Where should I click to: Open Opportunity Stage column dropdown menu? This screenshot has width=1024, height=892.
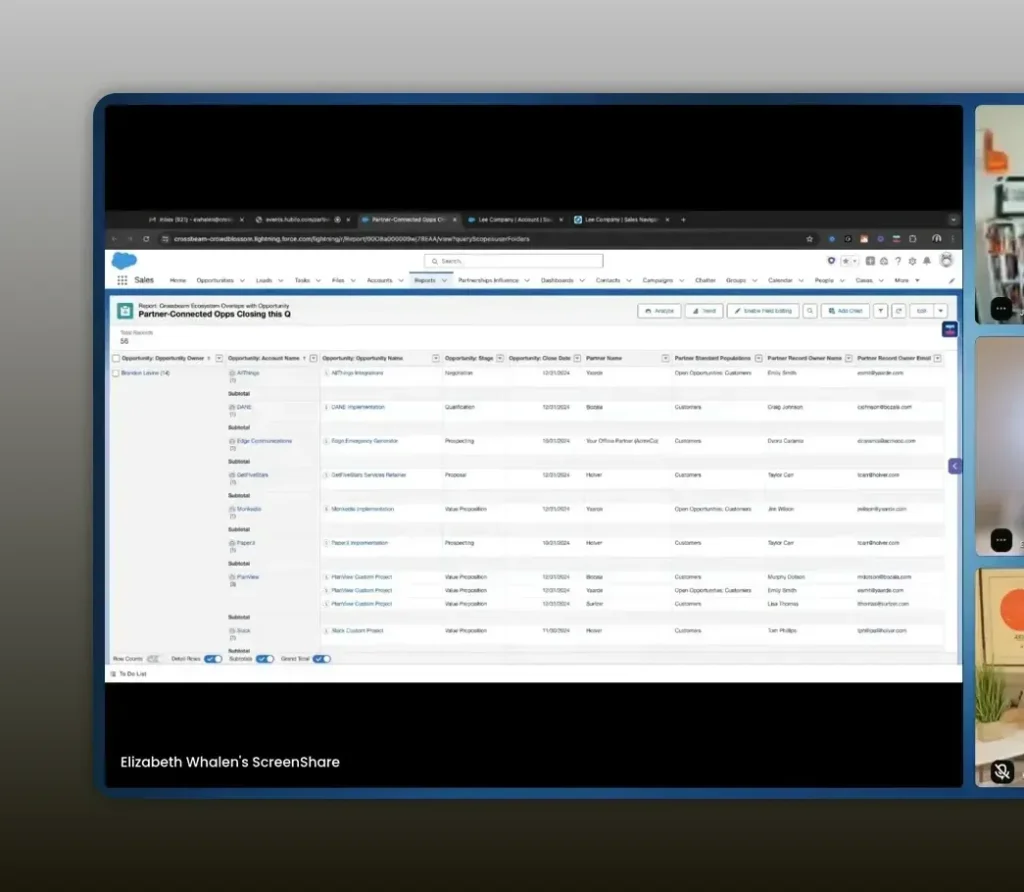pos(500,358)
